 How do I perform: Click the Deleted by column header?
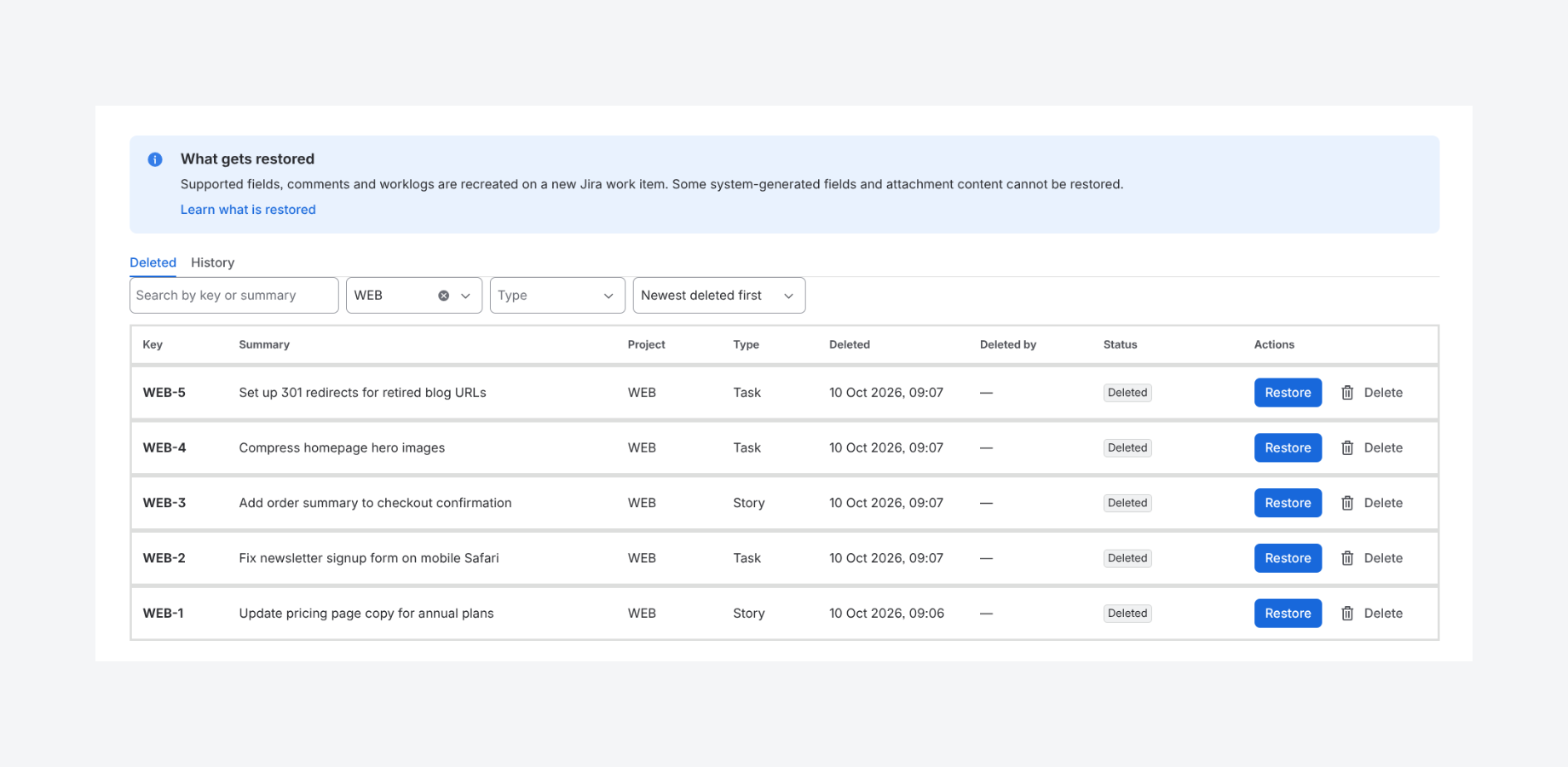point(1008,345)
